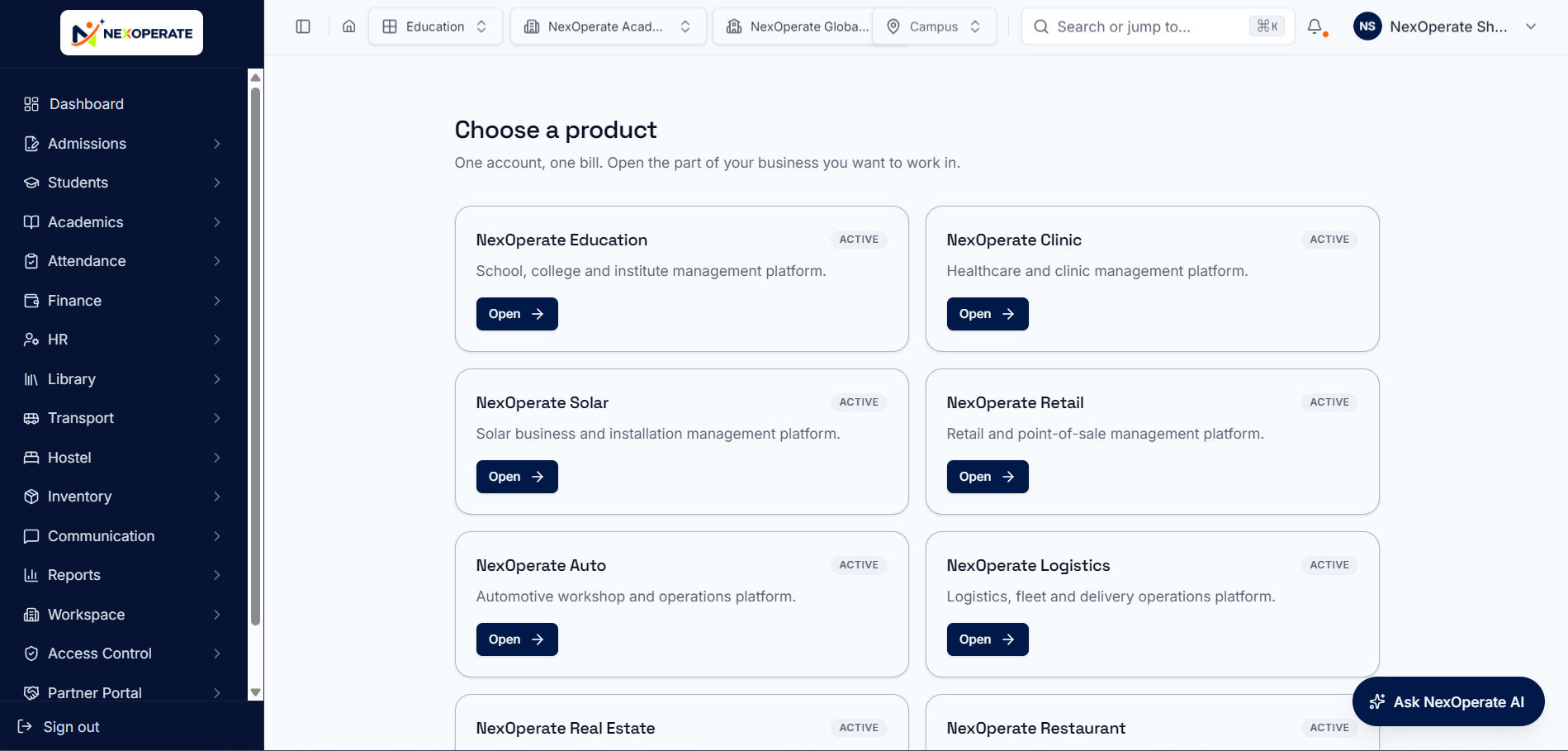
Task: Click the Dashboard grid icon
Action: pos(31,104)
